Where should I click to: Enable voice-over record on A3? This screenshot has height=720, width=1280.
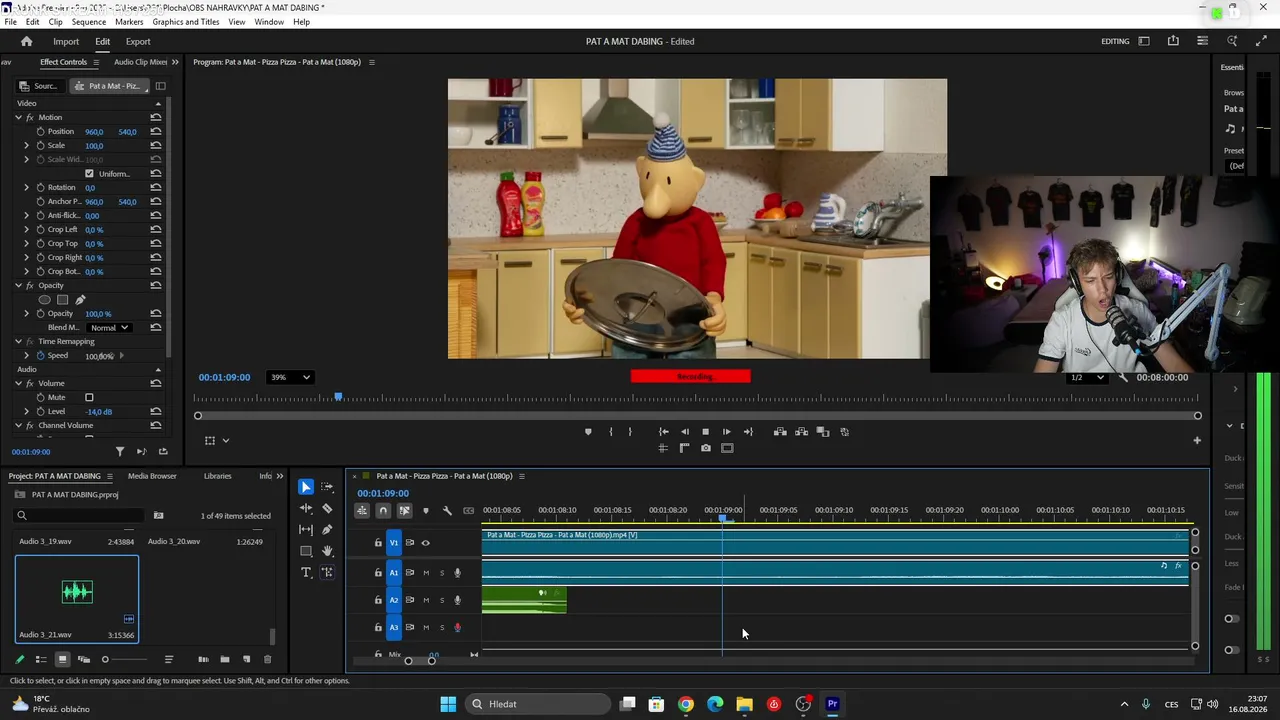(x=458, y=628)
